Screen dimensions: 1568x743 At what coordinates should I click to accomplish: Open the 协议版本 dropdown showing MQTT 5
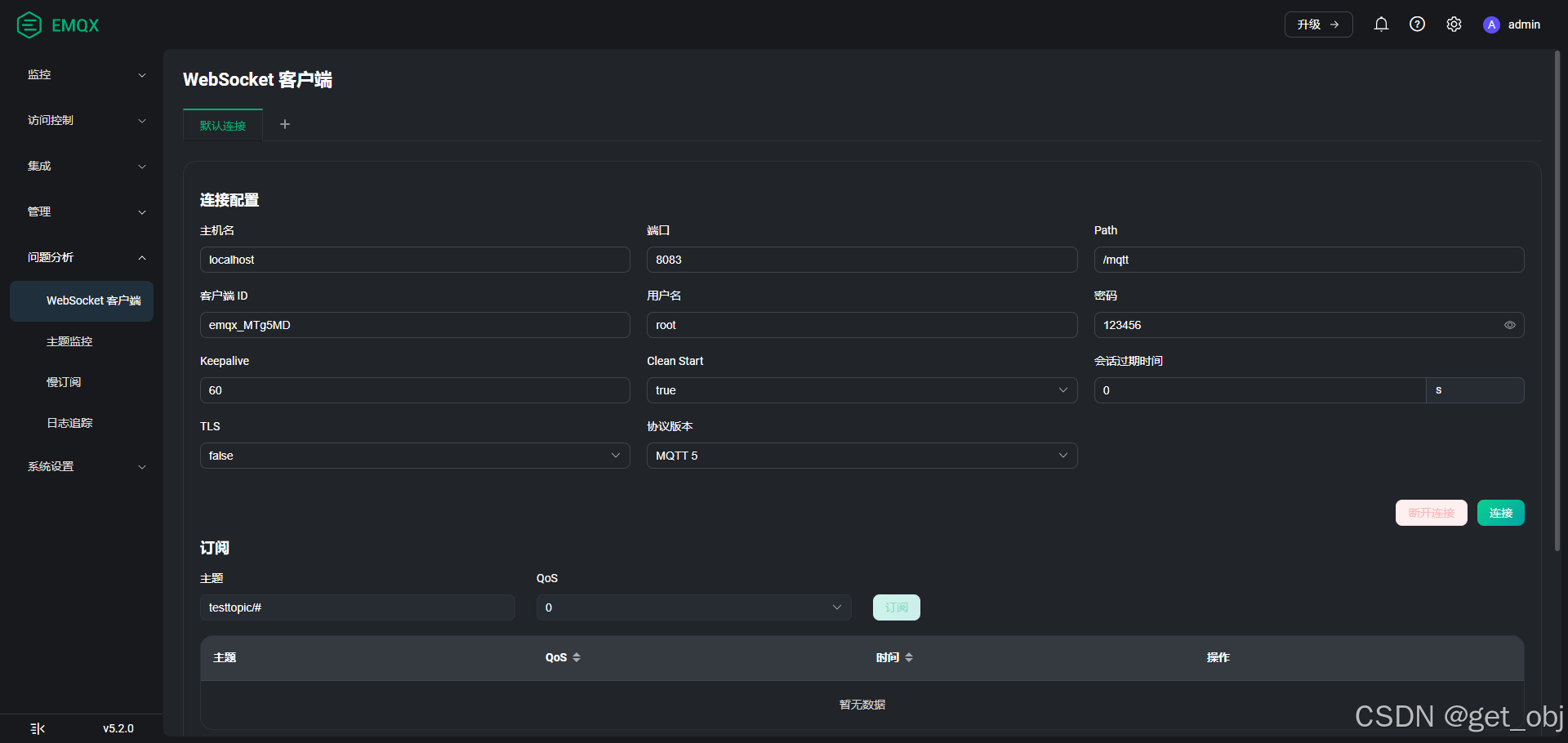click(x=862, y=456)
